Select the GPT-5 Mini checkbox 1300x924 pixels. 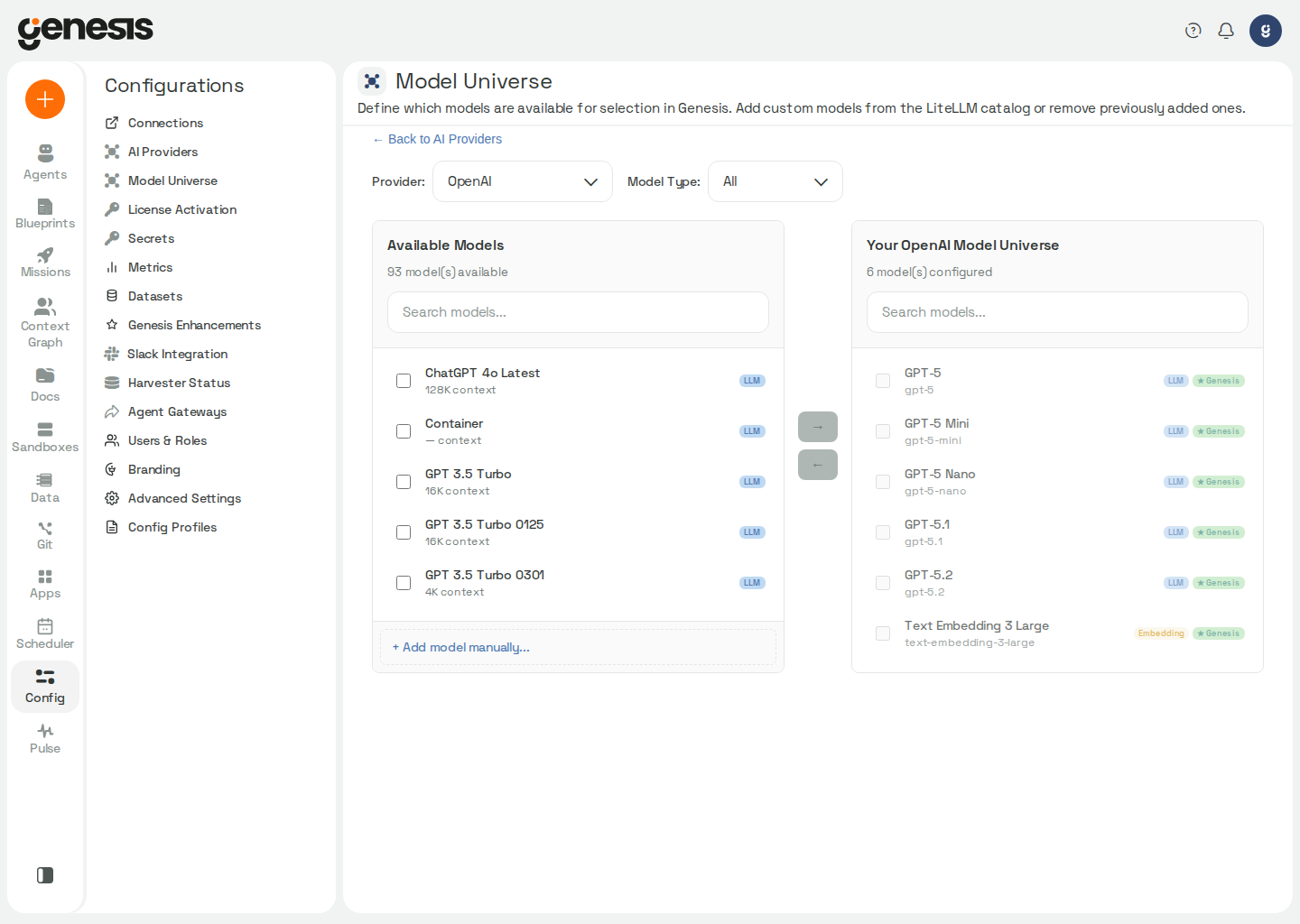click(x=883, y=431)
